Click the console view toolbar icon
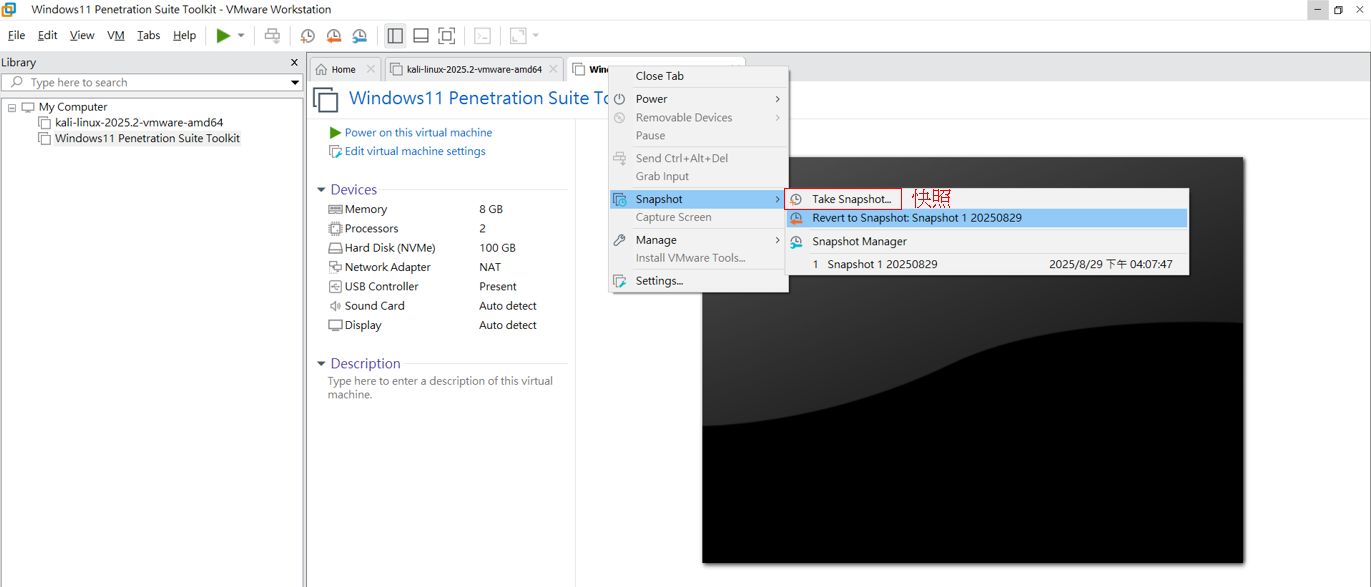Viewport: 1371px width, 587px height. click(482, 36)
